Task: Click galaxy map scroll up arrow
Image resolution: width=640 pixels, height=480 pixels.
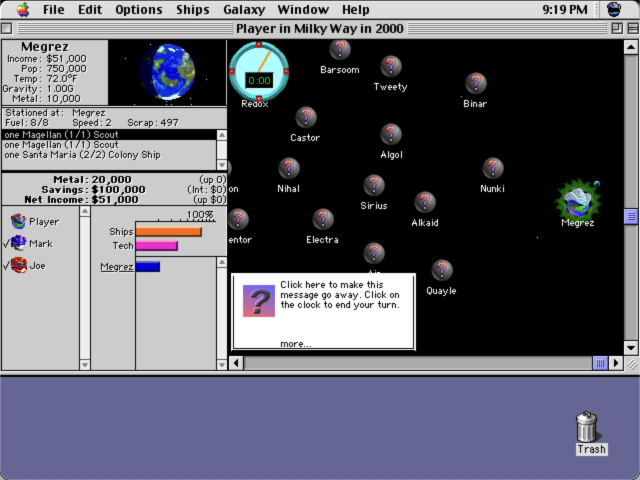Action: (x=631, y=47)
